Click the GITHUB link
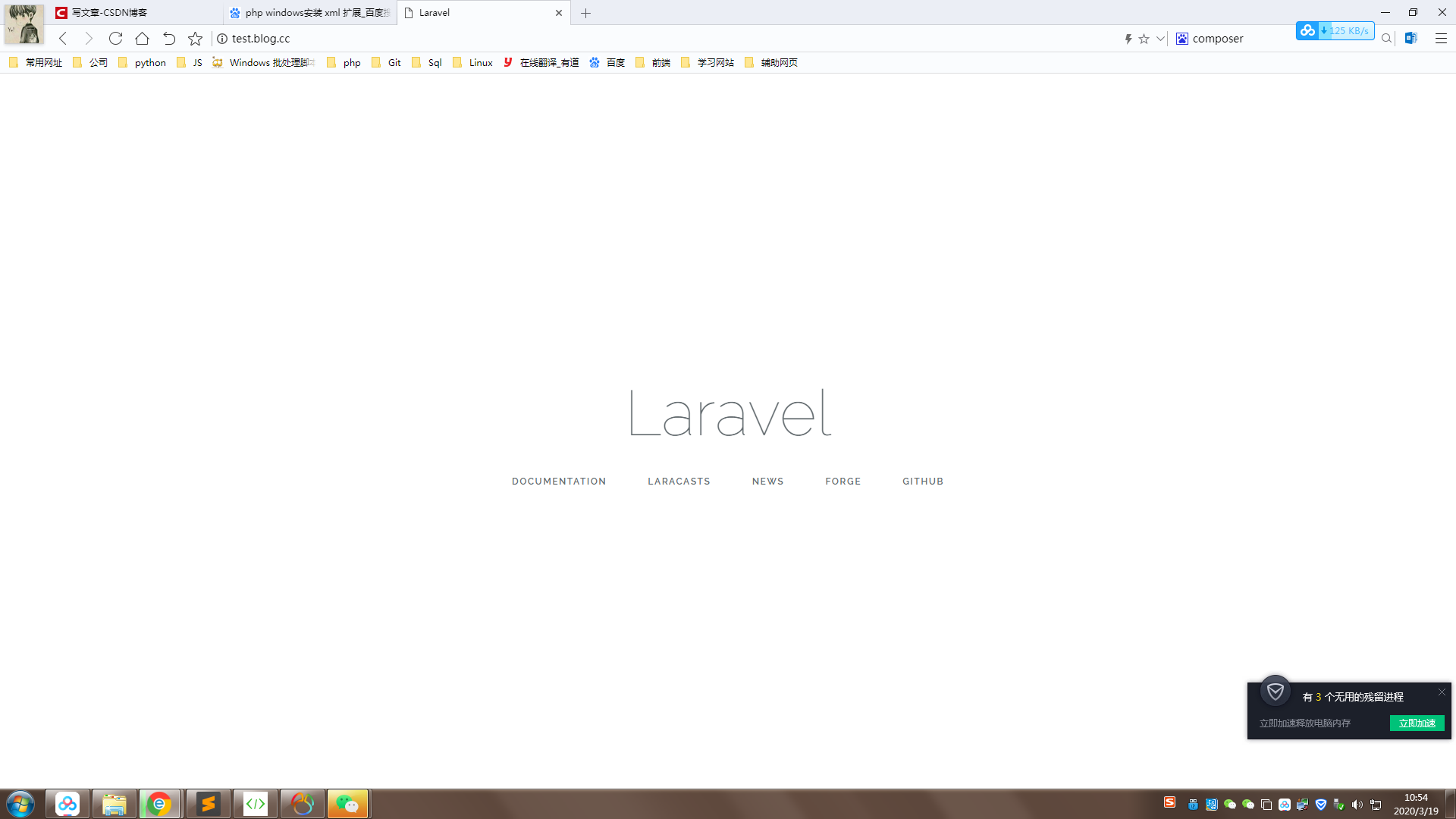The image size is (1456, 819). [923, 482]
